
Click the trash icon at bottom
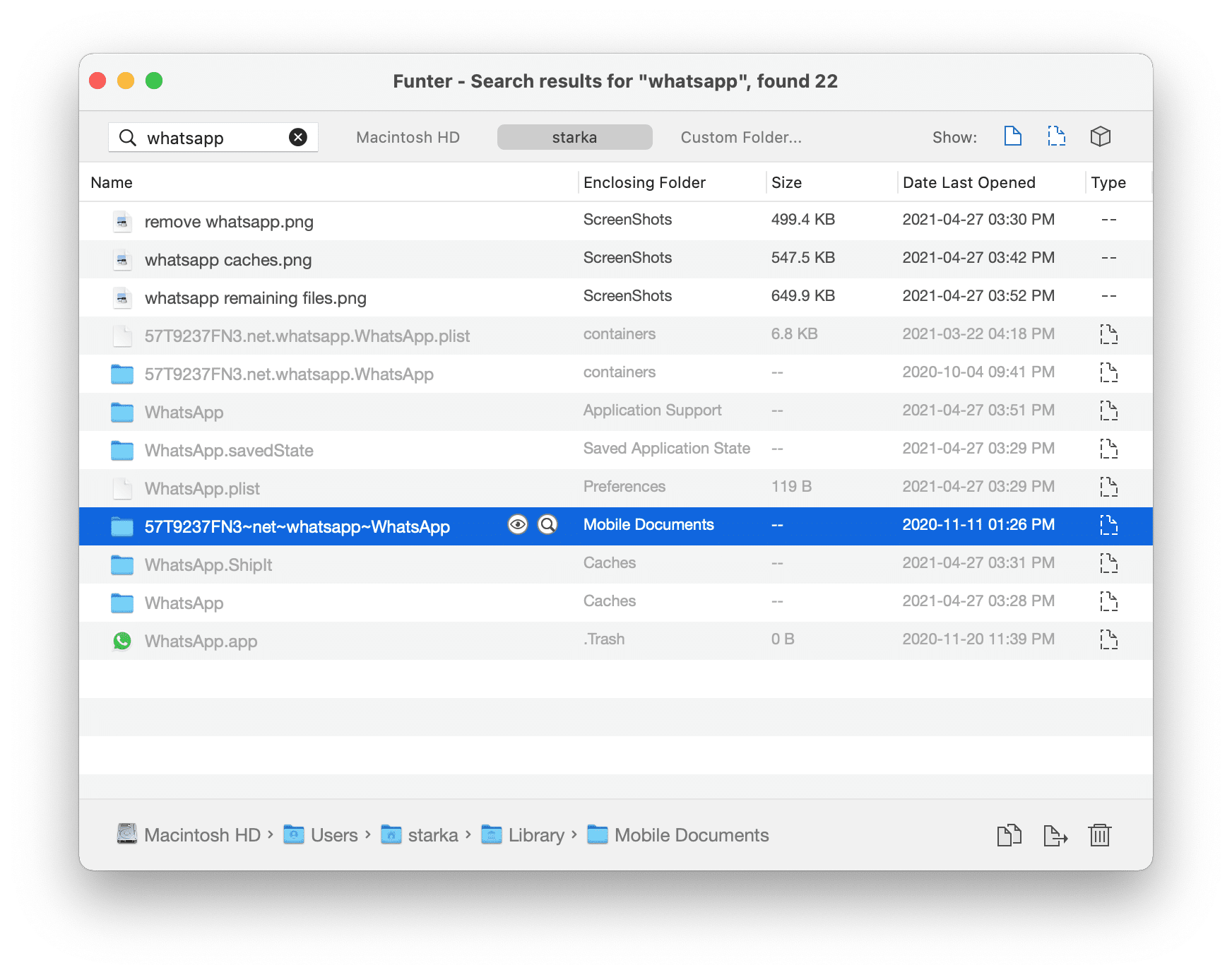(x=1099, y=835)
